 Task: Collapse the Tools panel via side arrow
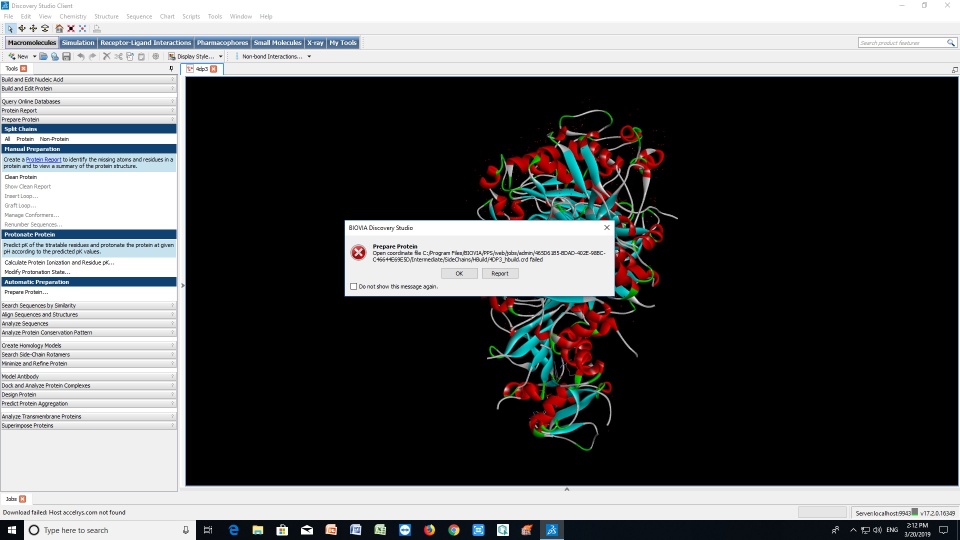[182, 285]
